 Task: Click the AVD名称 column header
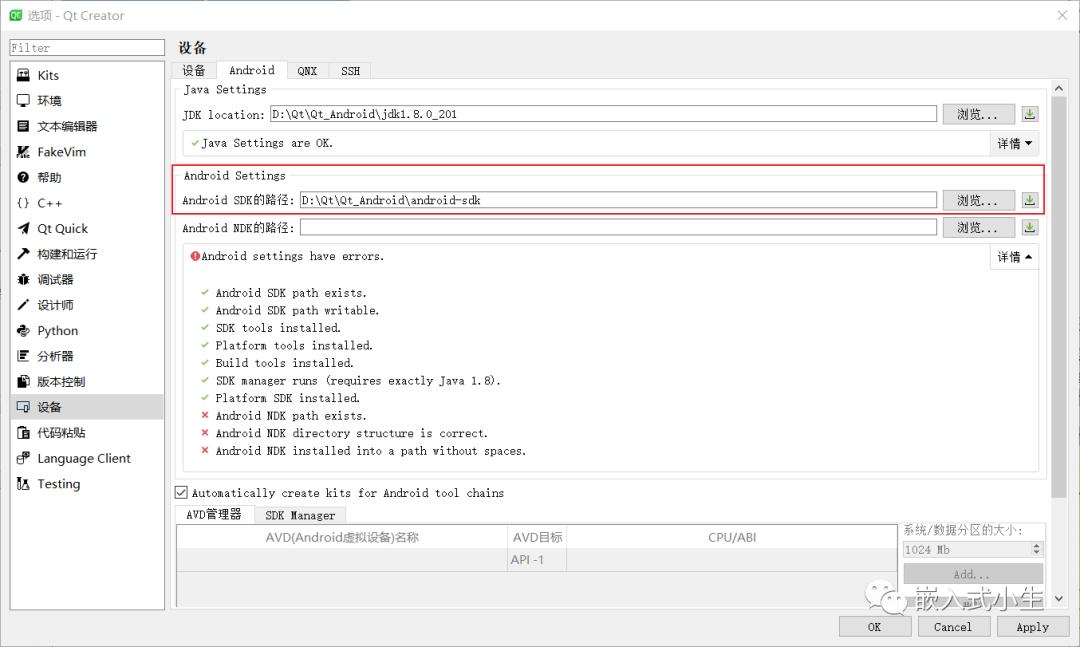[x=342, y=537]
